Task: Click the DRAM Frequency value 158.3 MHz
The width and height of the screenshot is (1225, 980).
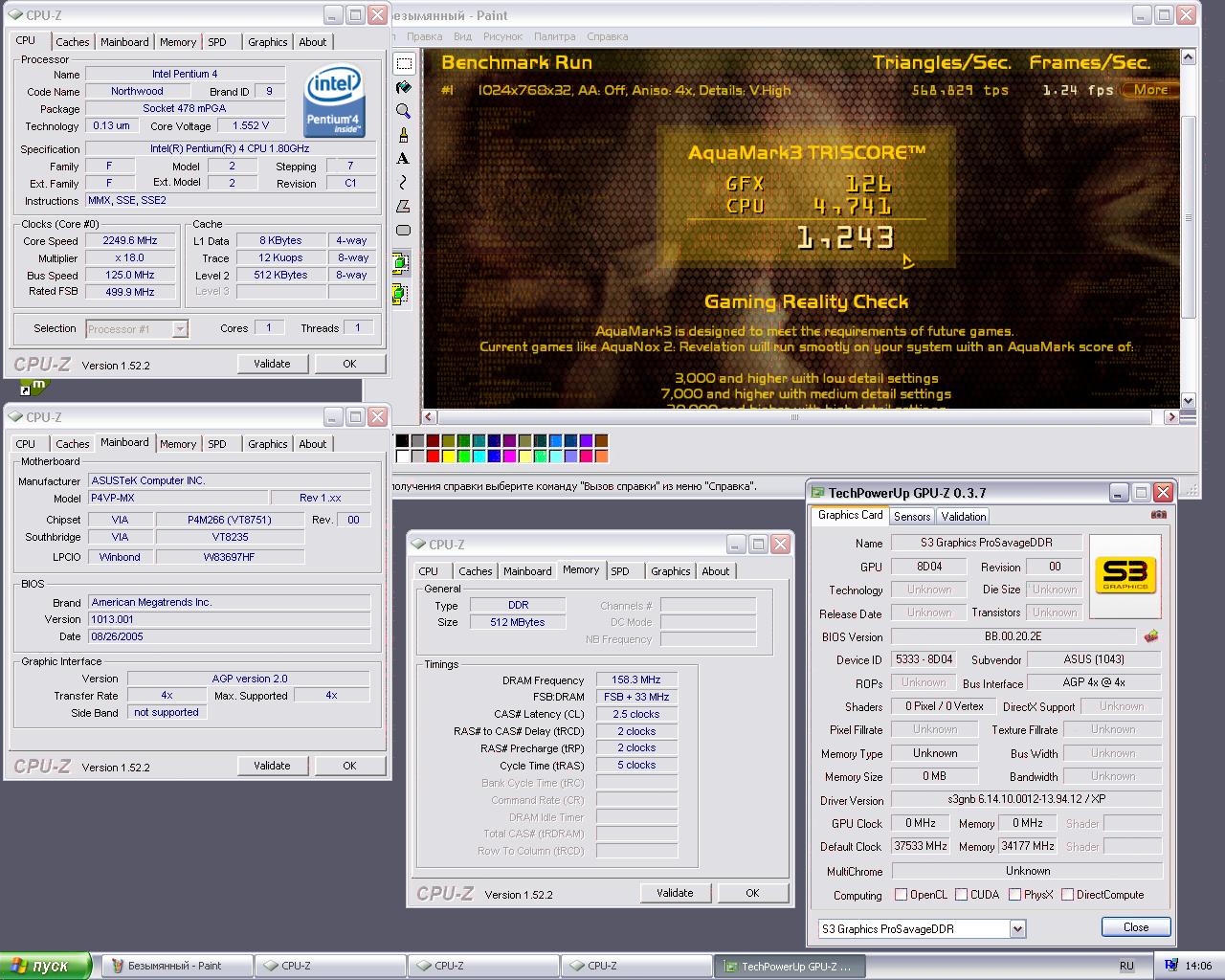Action: pos(637,679)
